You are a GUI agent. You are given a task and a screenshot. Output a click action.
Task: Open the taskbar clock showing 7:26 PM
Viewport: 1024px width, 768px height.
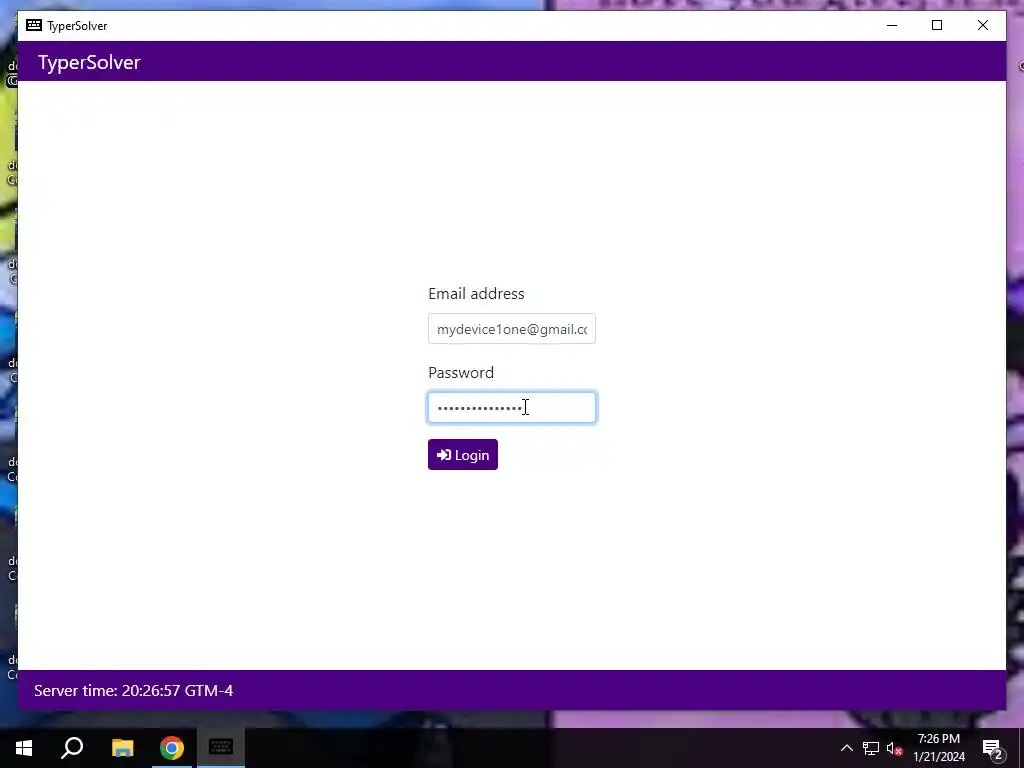(938, 748)
